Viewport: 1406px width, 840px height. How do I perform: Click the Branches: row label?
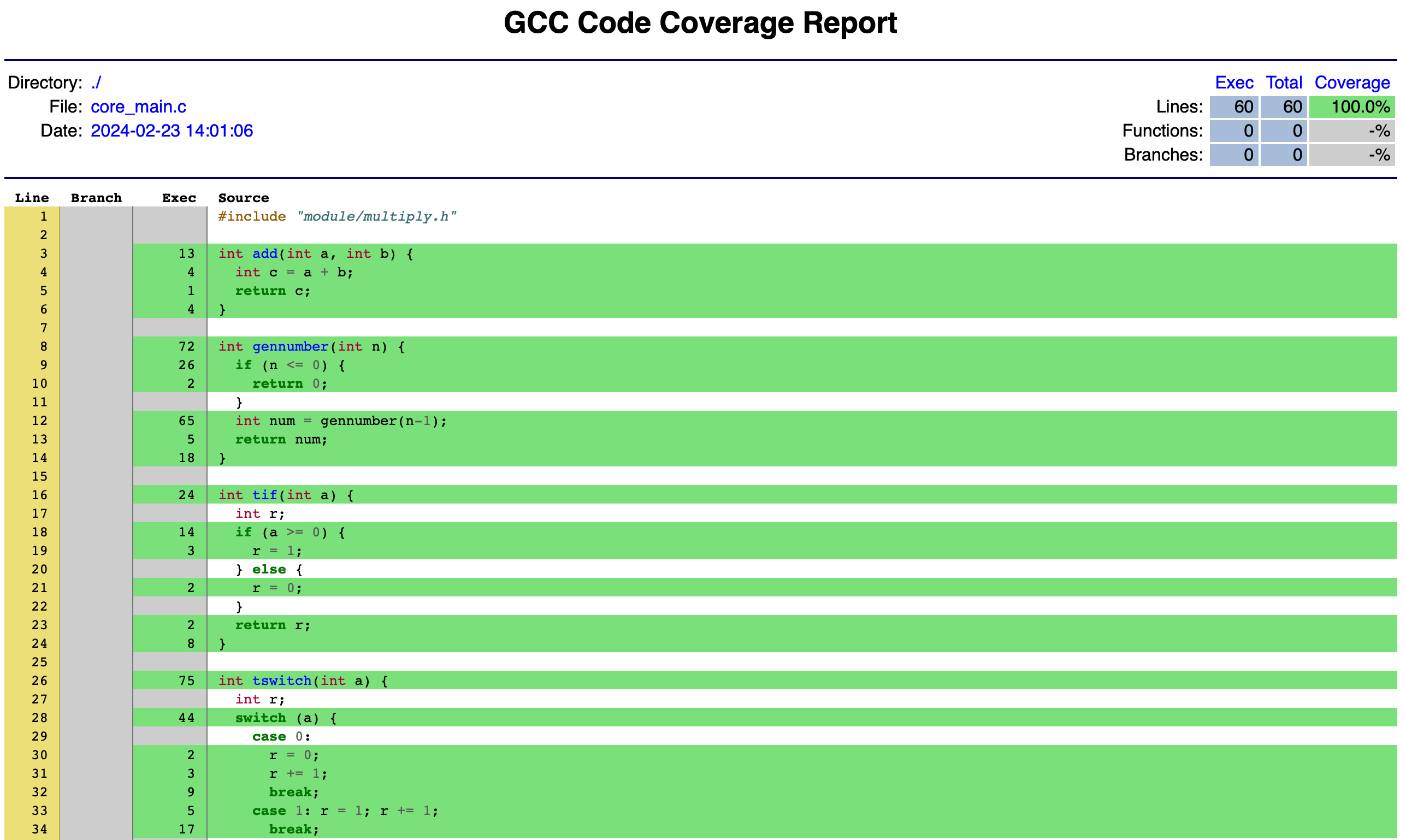1163,155
